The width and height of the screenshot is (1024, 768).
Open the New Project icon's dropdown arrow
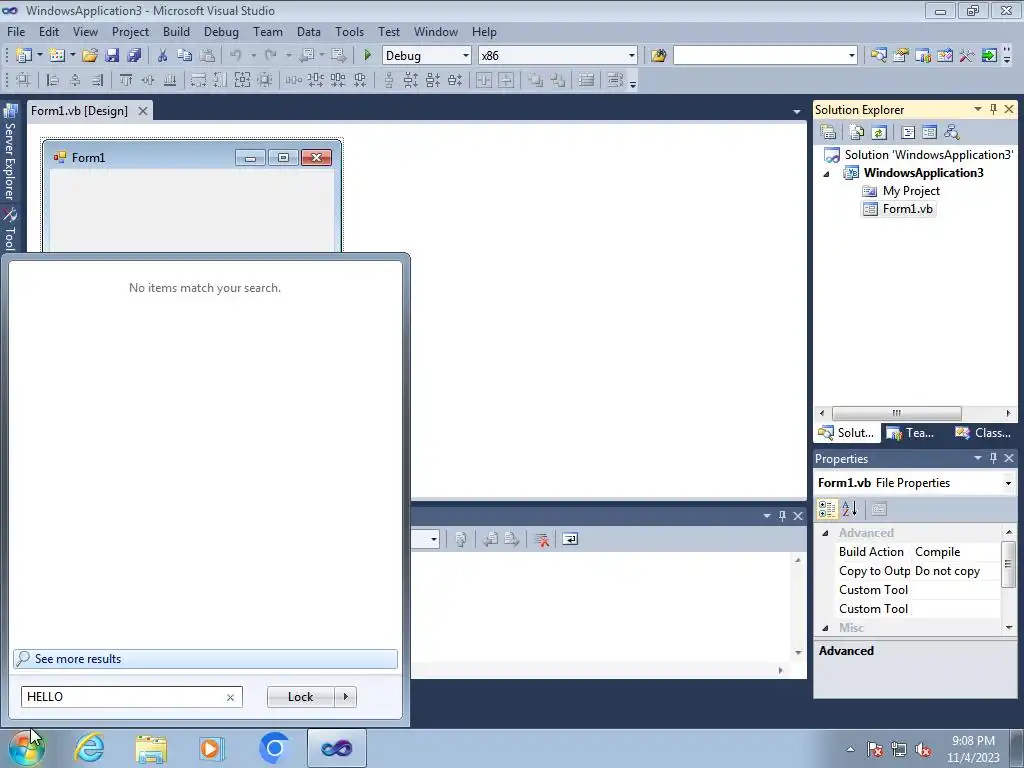coord(40,56)
